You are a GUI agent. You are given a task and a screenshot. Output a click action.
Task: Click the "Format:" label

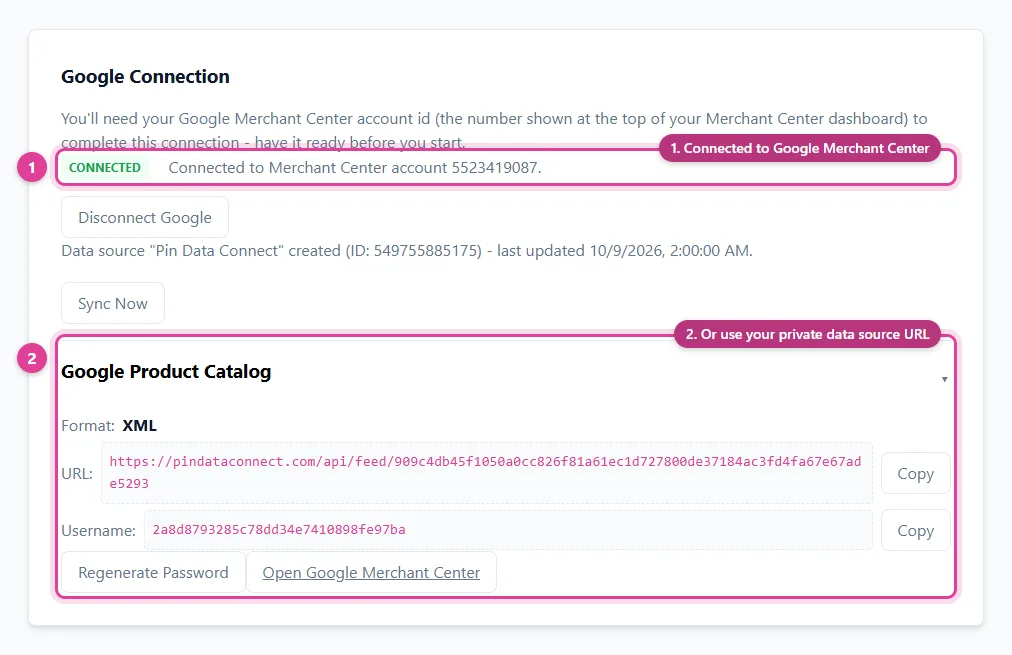(x=88, y=426)
